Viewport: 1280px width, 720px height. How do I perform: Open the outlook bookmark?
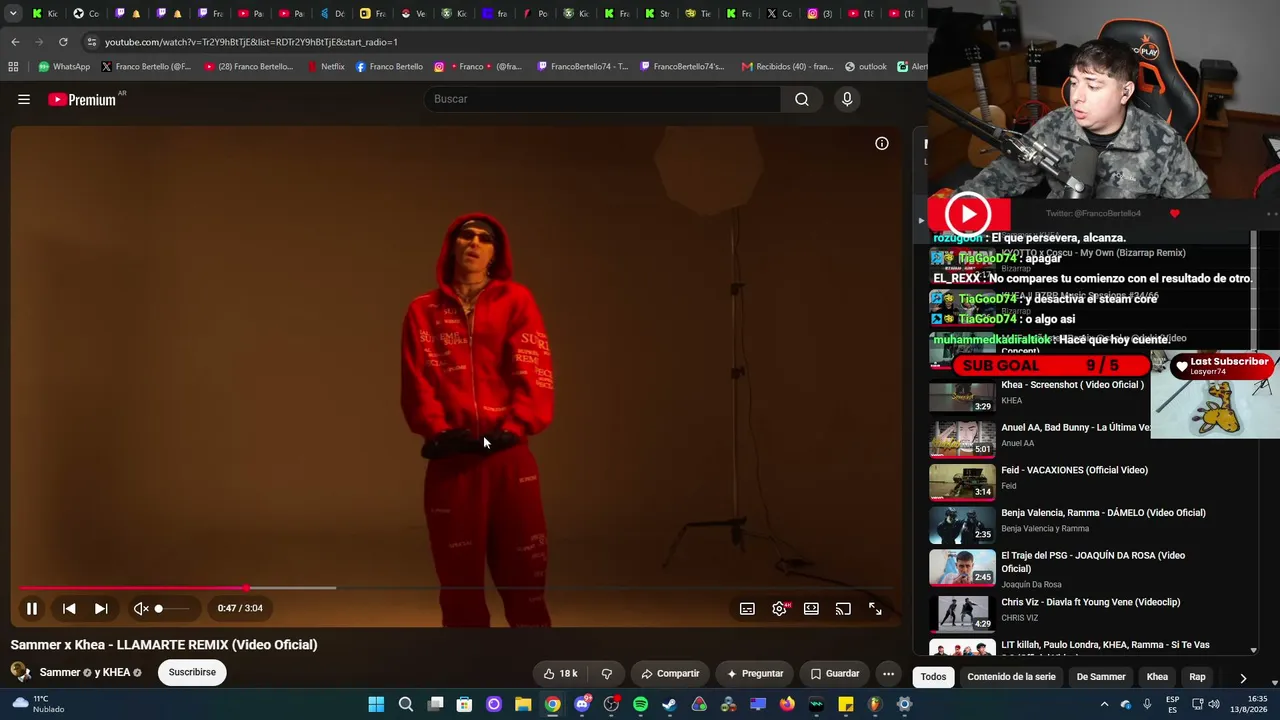pyautogui.click(x=866, y=67)
